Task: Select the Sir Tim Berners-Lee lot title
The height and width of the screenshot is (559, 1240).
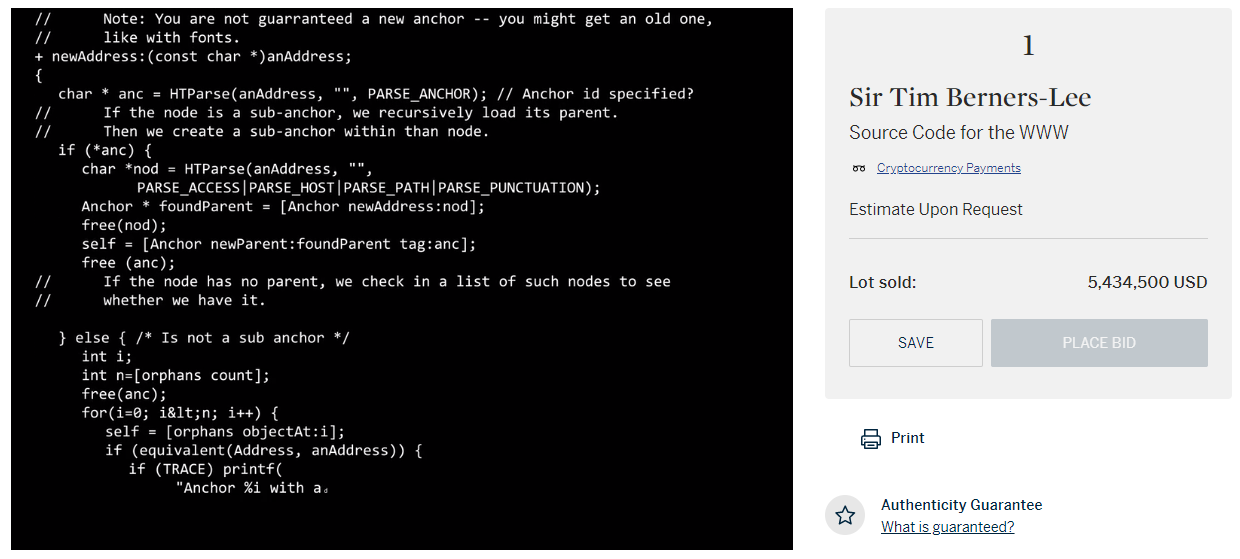Action: (x=970, y=98)
